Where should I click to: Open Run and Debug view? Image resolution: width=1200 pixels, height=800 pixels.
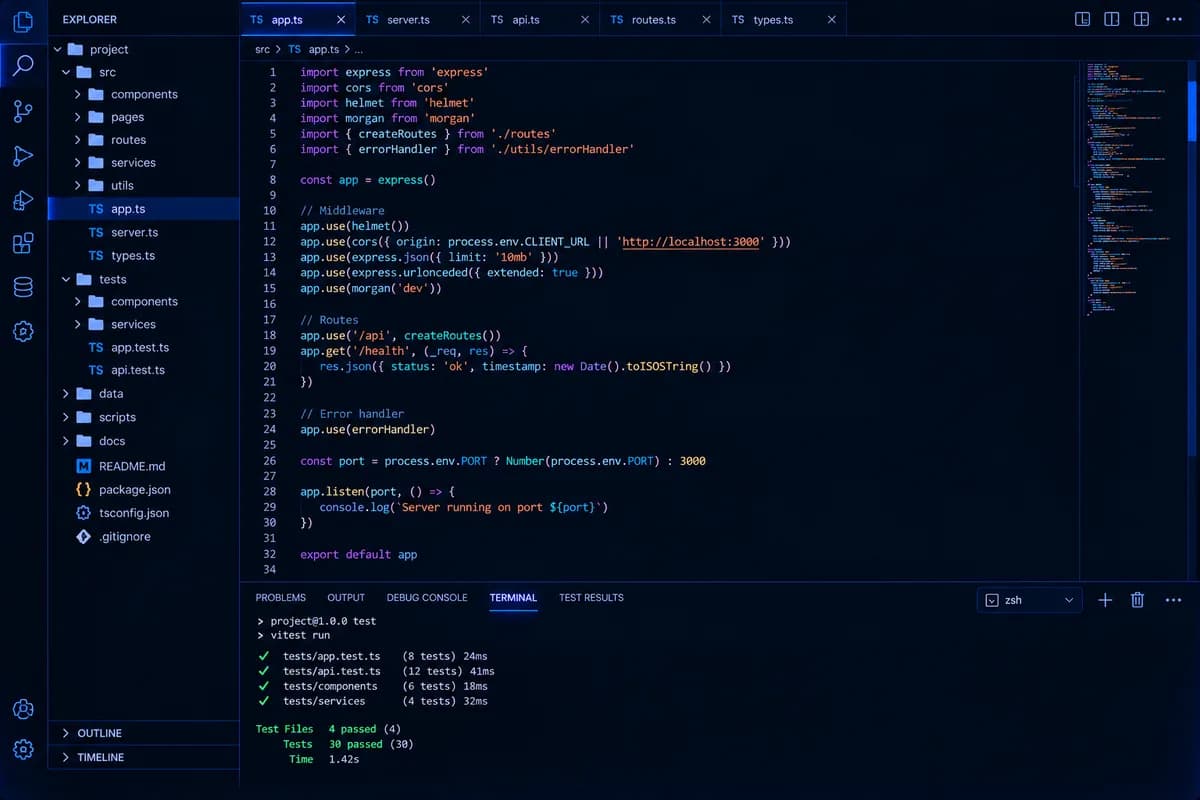click(23, 156)
